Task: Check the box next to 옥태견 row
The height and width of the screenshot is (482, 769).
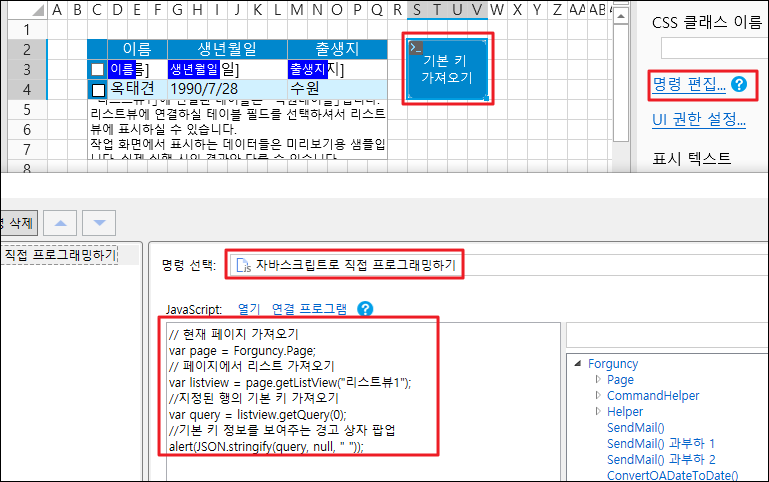Action: (x=98, y=89)
